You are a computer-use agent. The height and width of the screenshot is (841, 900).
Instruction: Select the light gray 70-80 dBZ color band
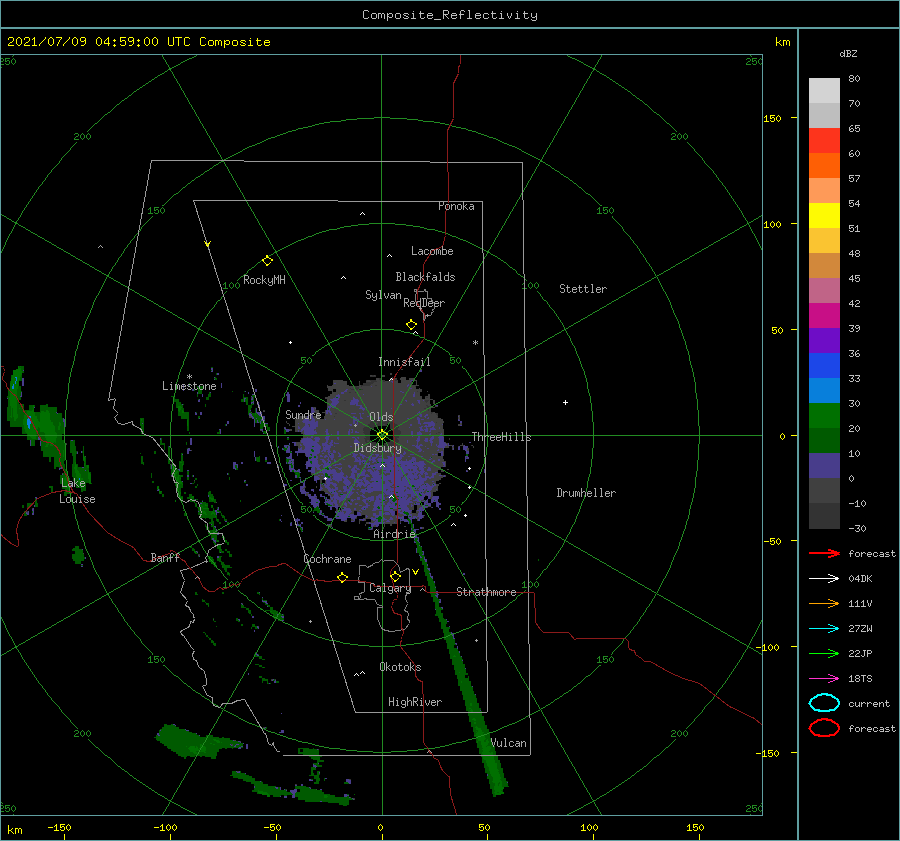click(x=824, y=91)
